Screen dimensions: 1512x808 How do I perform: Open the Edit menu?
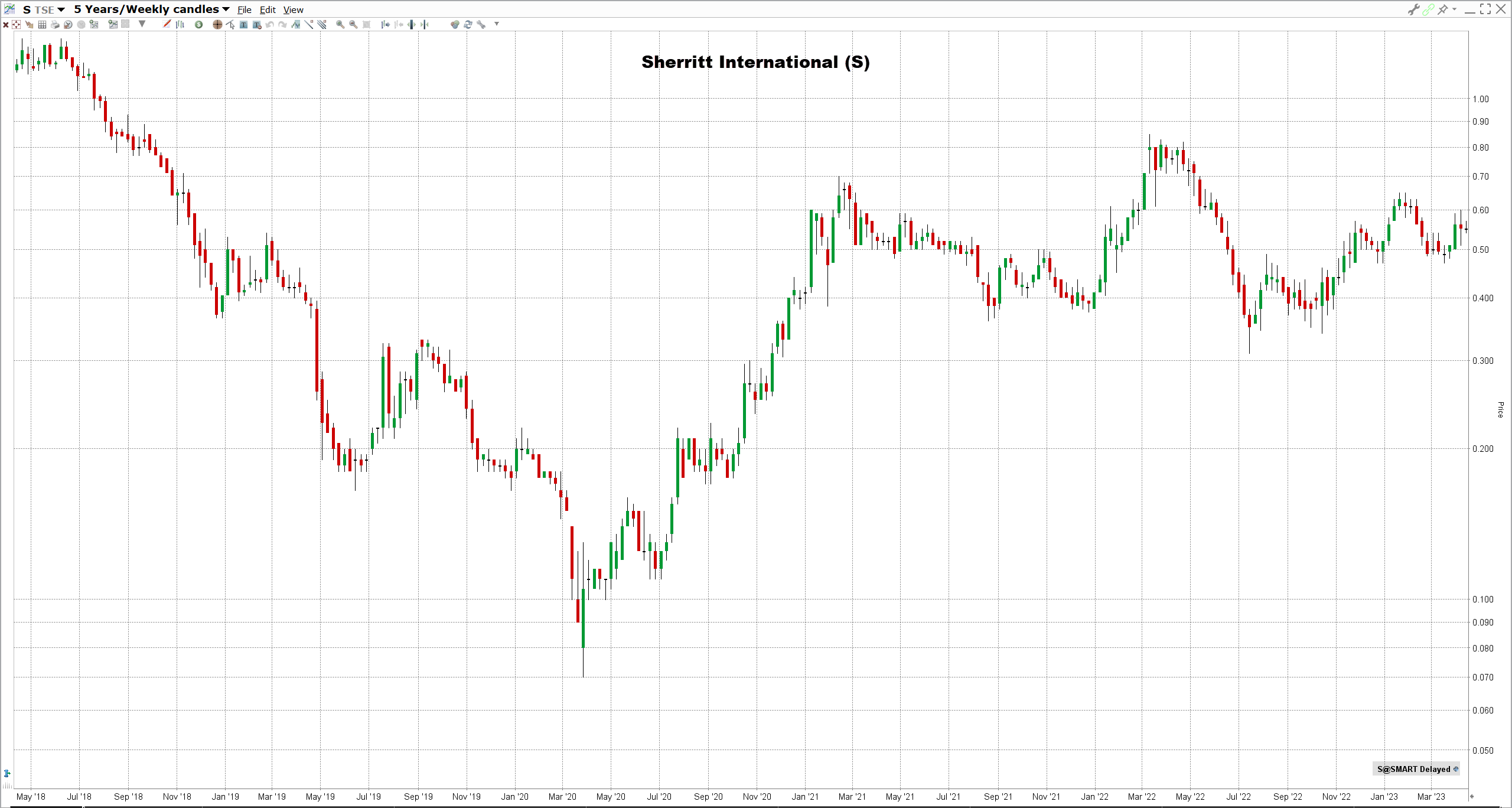[268, 10]
